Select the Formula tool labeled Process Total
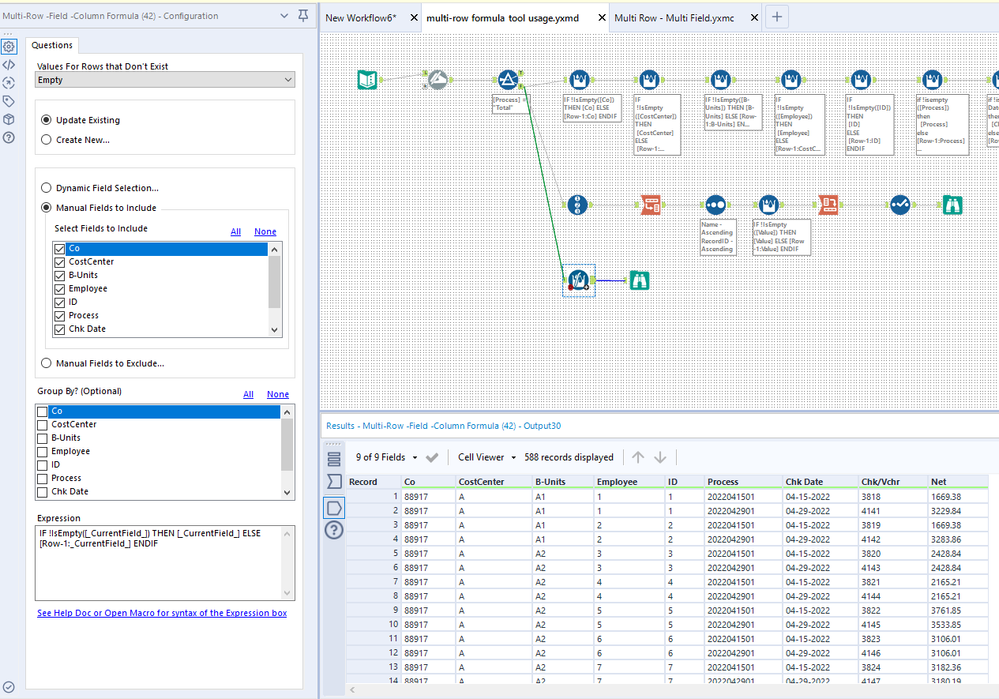The height and width of the screenshot is (699, 999). 508,80
